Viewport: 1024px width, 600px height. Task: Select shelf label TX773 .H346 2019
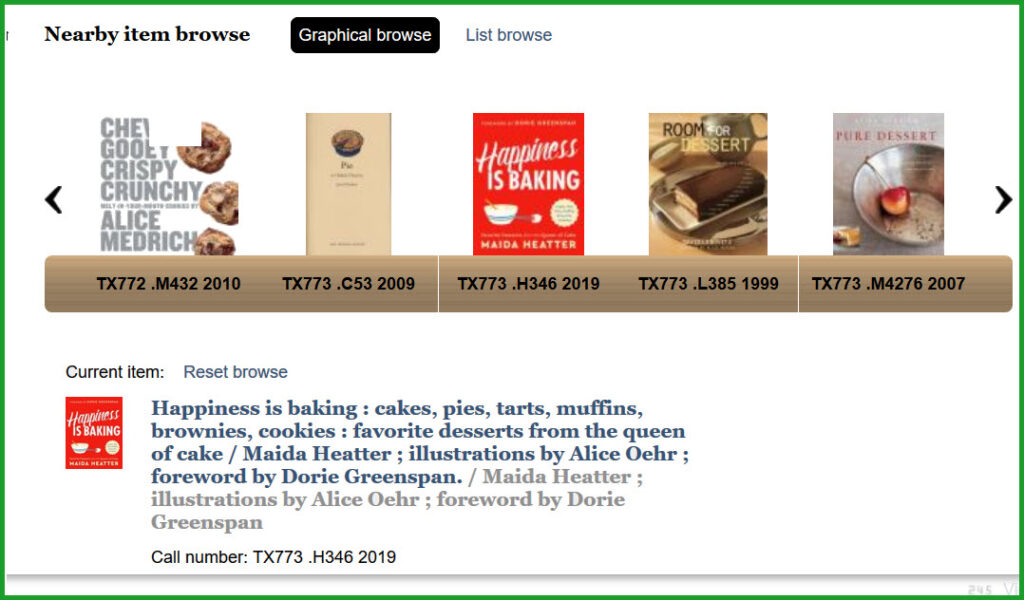(528, 284)
